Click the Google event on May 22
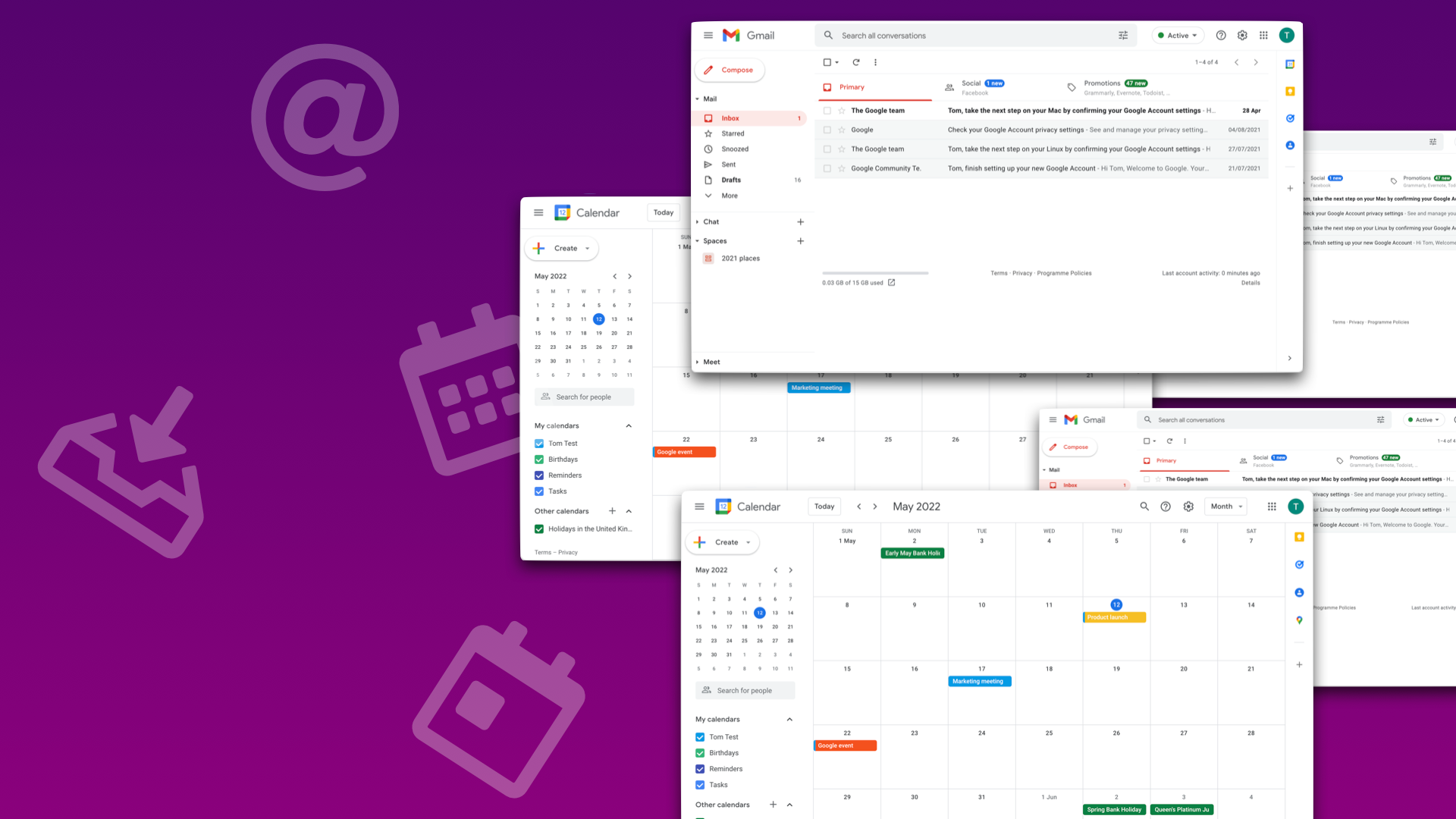1456x819 pixels. point(845,745)
